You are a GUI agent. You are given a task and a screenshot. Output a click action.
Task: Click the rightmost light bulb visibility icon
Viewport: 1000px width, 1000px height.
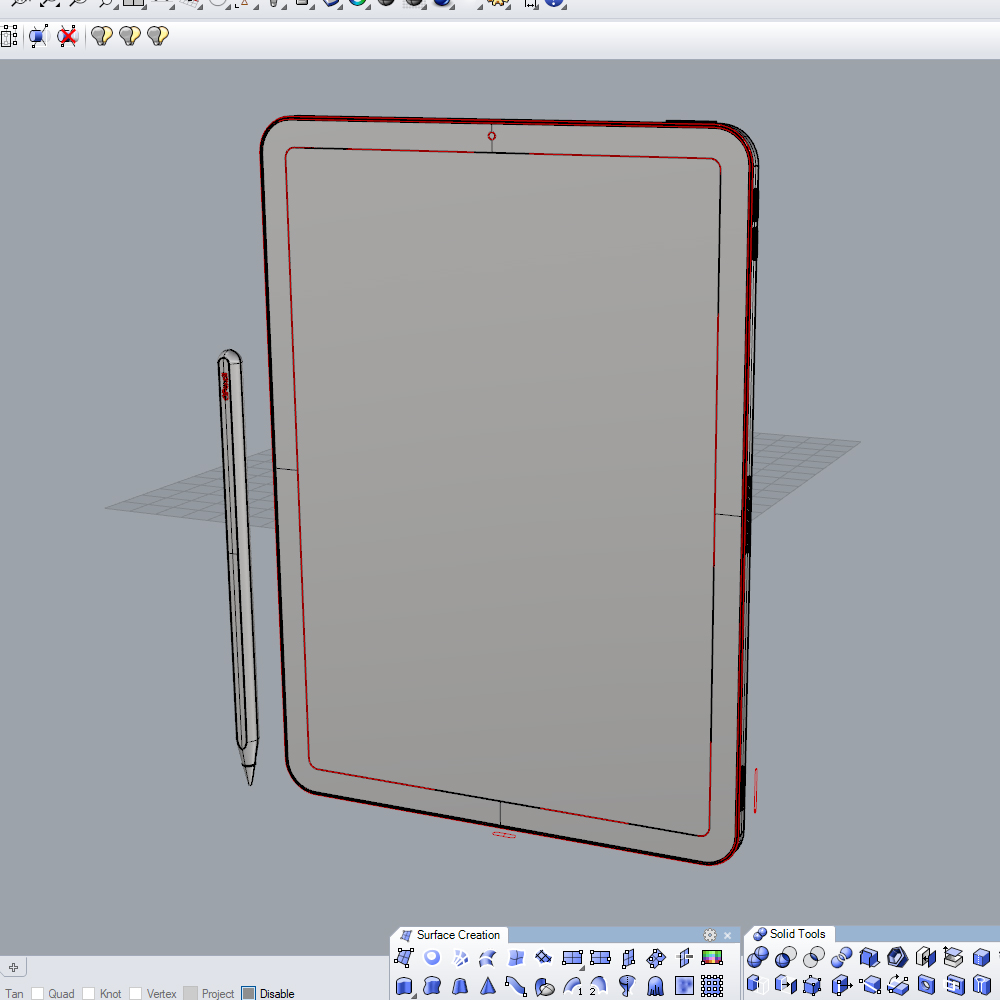click(158, 36)
